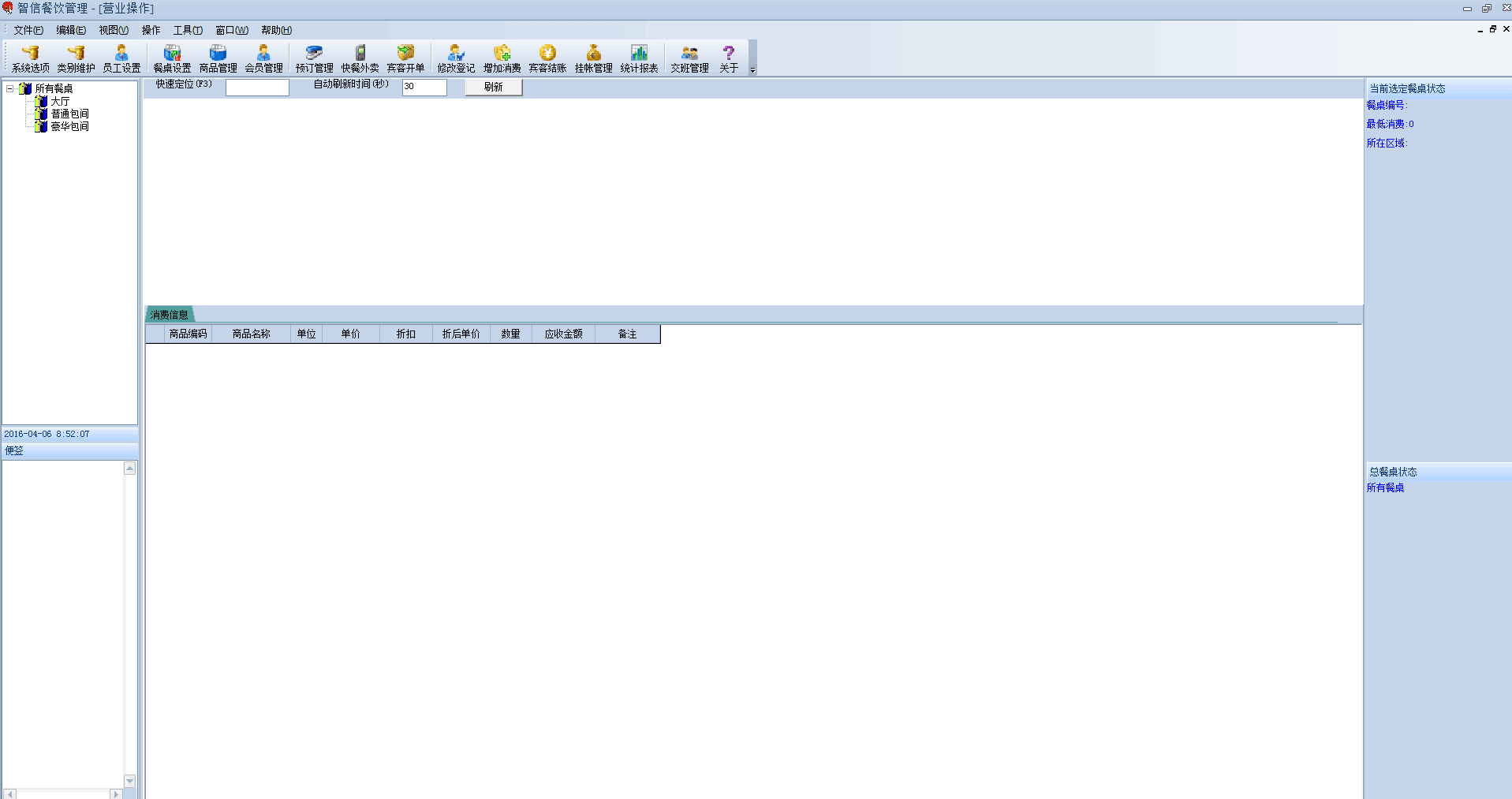Click the 餐桌设置 table settings icon
Screen dimensions: 1512x799
coord(172,58)
